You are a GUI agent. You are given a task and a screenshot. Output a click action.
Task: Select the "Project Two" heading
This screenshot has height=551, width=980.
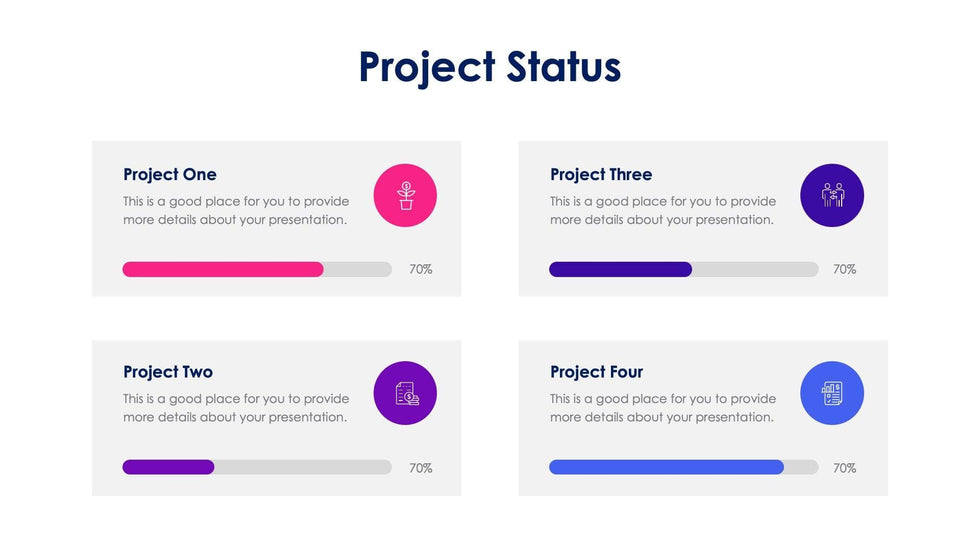(168, 372)
